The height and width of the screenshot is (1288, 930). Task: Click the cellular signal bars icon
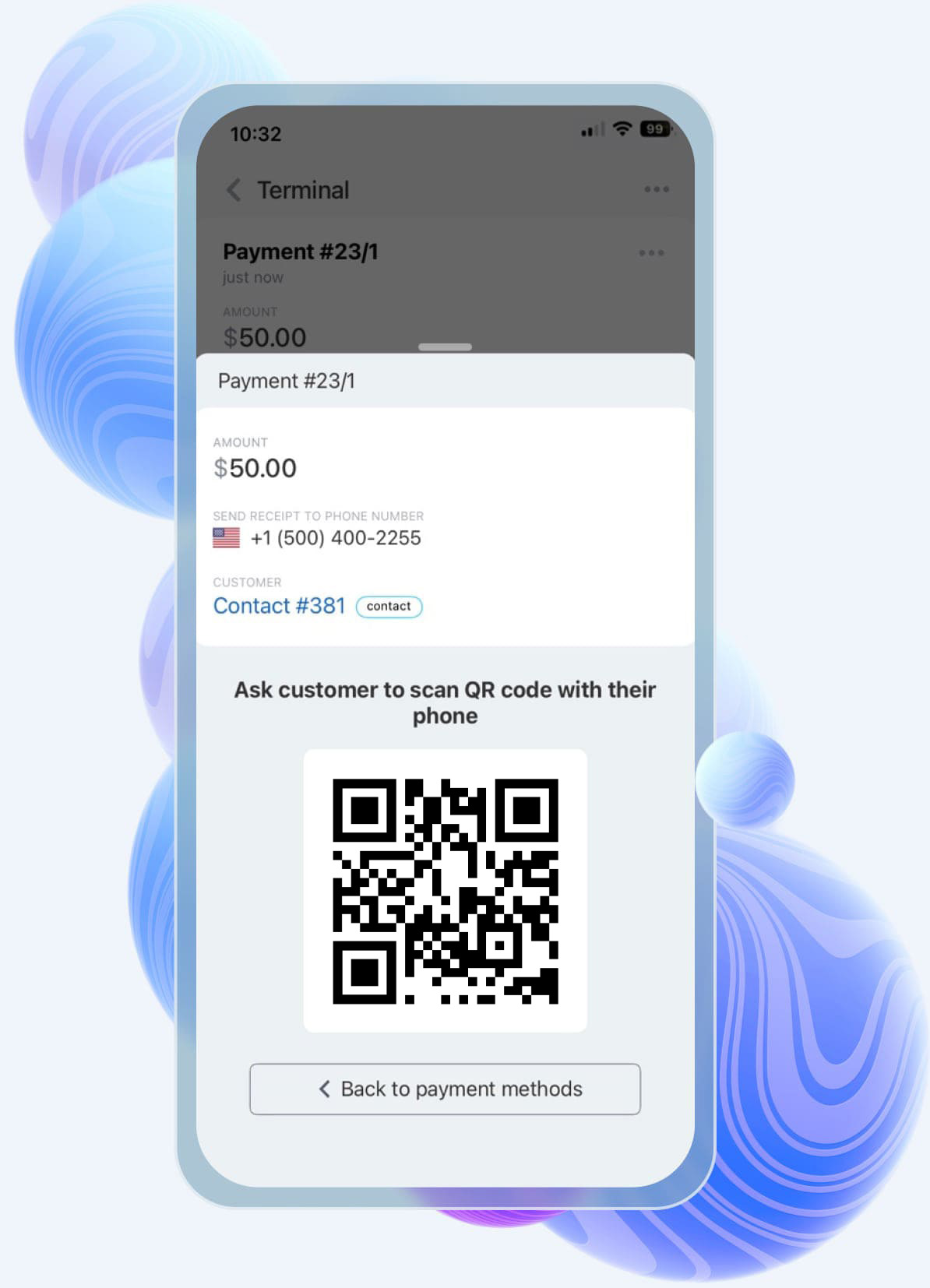593,130
